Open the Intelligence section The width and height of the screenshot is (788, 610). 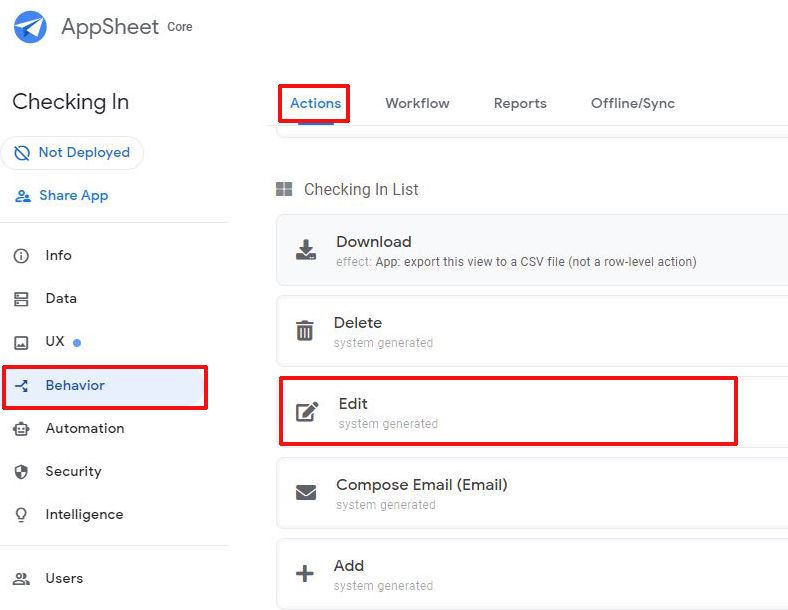click(84, 515)
